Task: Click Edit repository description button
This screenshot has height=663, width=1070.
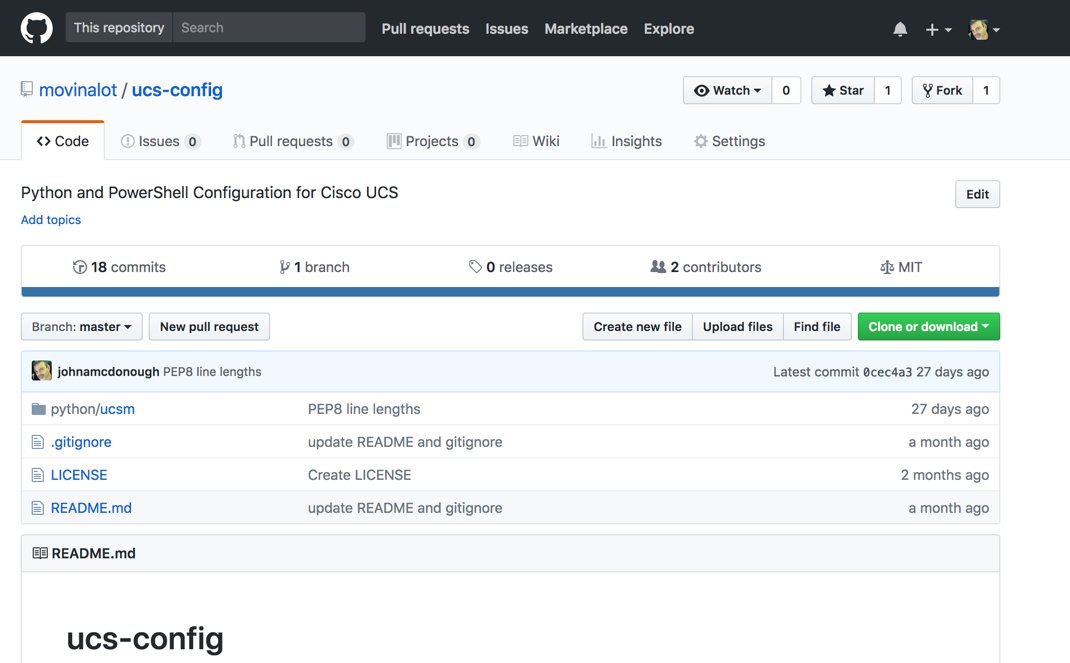Action: pyautogui.click(x=977, y=194)
